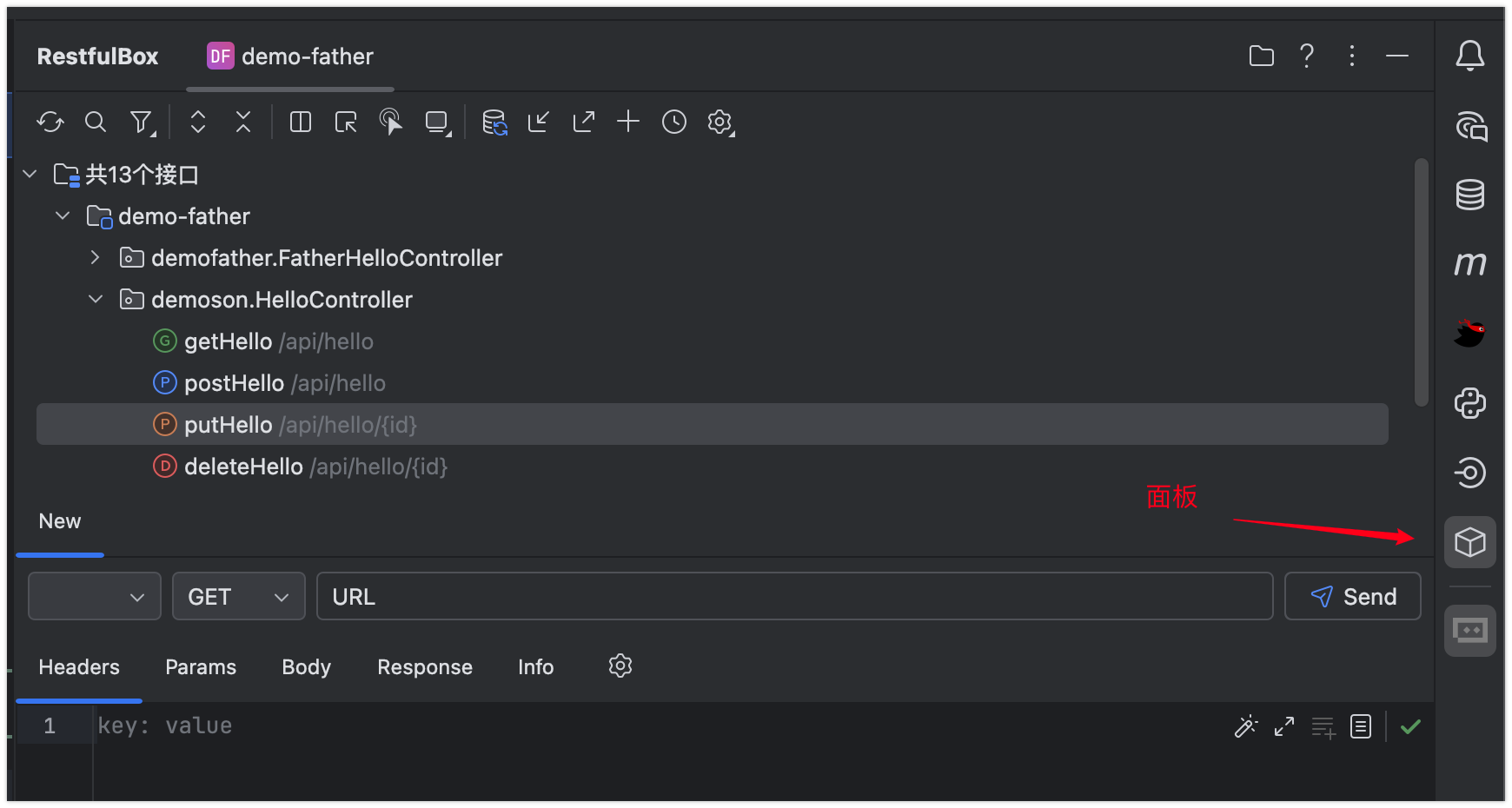Collapse the 共13个接口 root node
This screenshot has width=1512, height=808.
click(x=30, y=175)
